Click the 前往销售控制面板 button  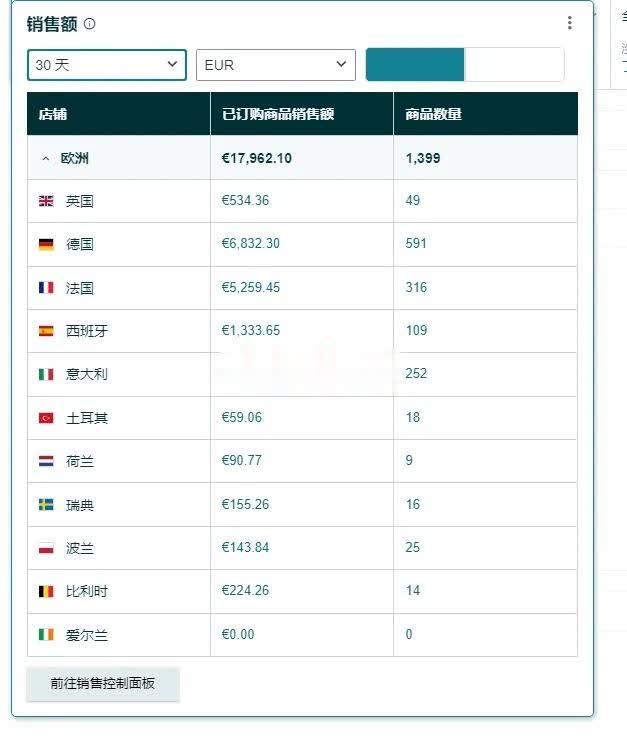pos(102,683)
